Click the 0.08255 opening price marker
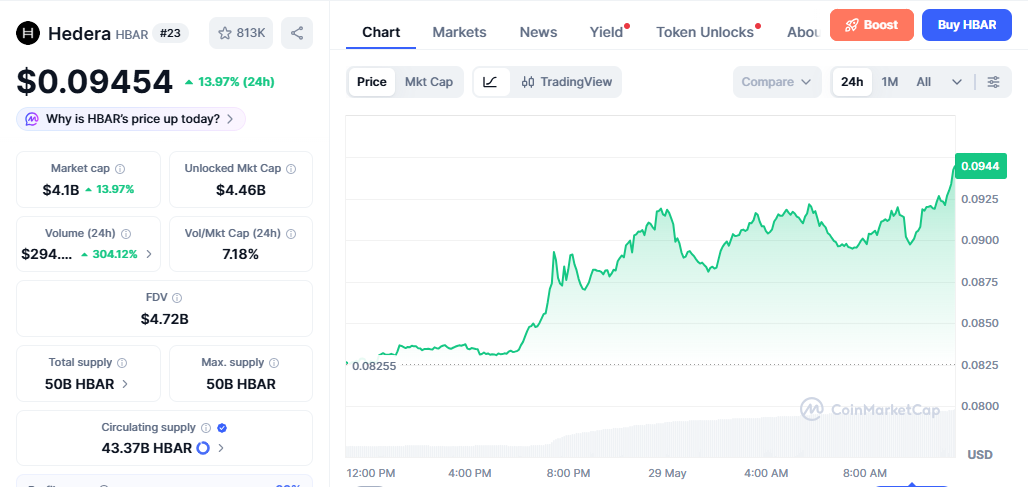This screenshot has height=487, width=1028. 374,366
